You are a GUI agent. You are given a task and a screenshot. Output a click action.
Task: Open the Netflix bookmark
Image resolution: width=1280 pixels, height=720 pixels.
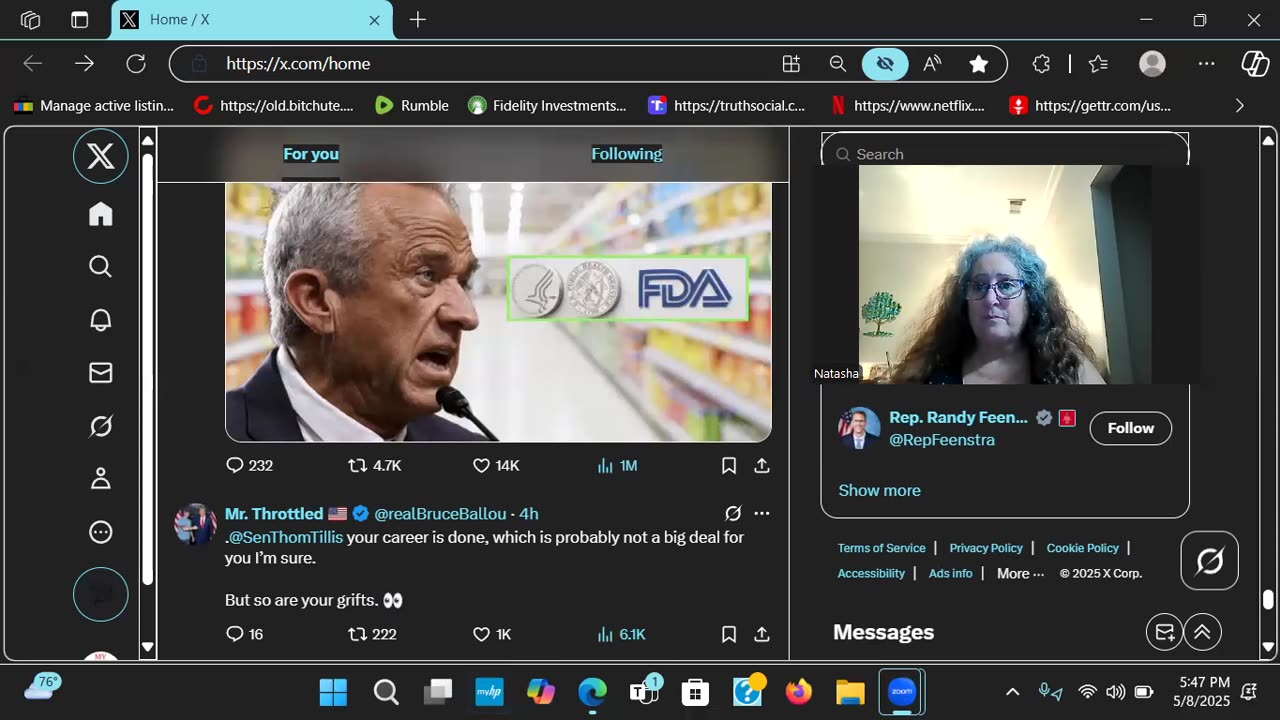click(x=908, y=105)
